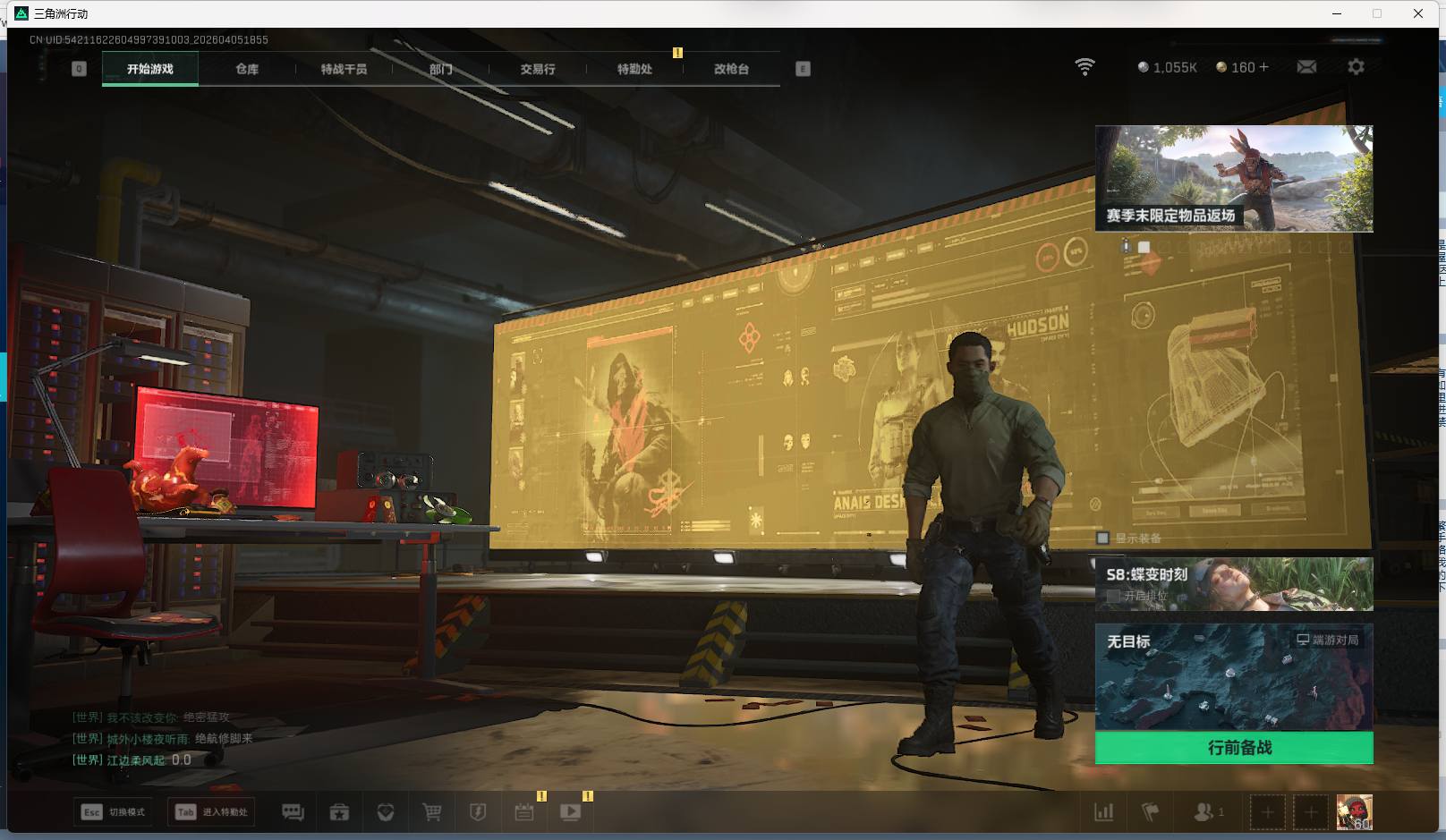Click chat message 绝航修脚来

tap(224, 739)
